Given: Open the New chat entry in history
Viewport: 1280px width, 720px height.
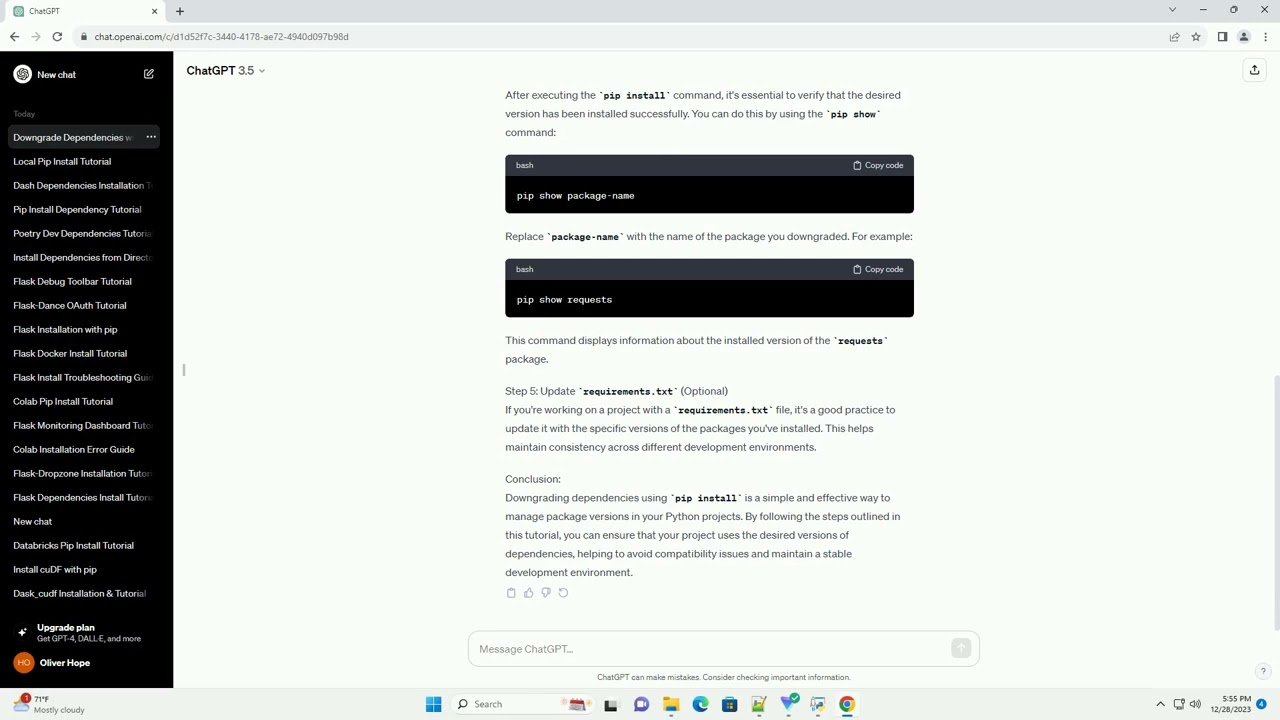Looking at the screenshot, I should pos(86,521).
